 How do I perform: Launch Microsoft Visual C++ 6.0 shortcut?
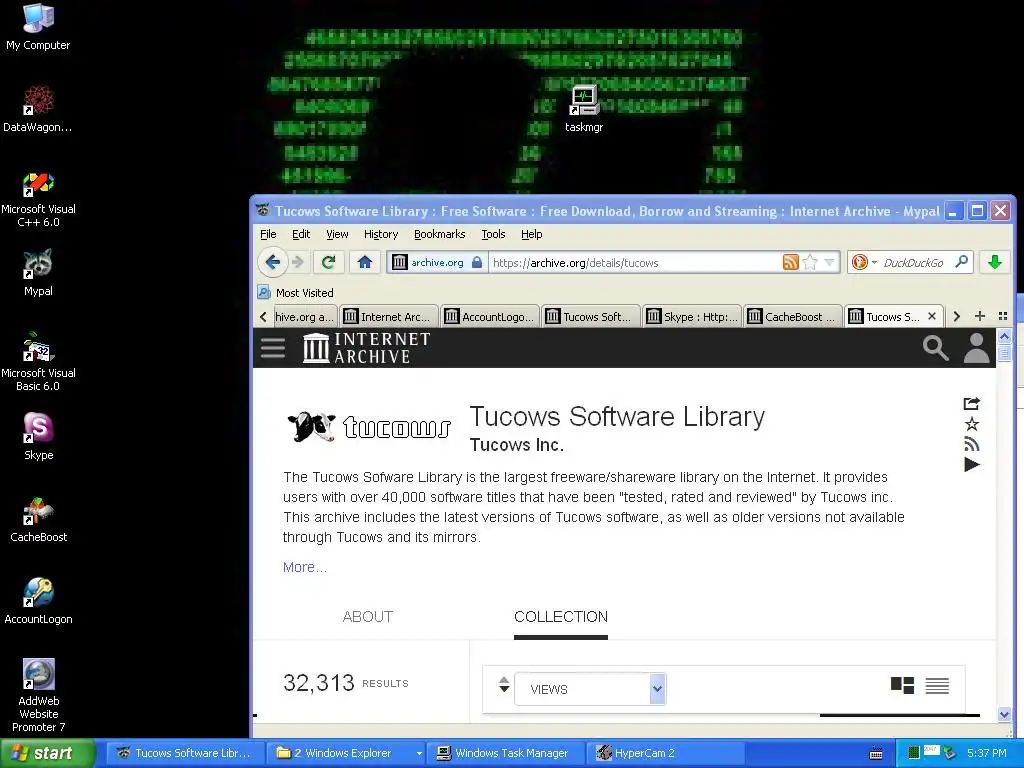[38, 200]
